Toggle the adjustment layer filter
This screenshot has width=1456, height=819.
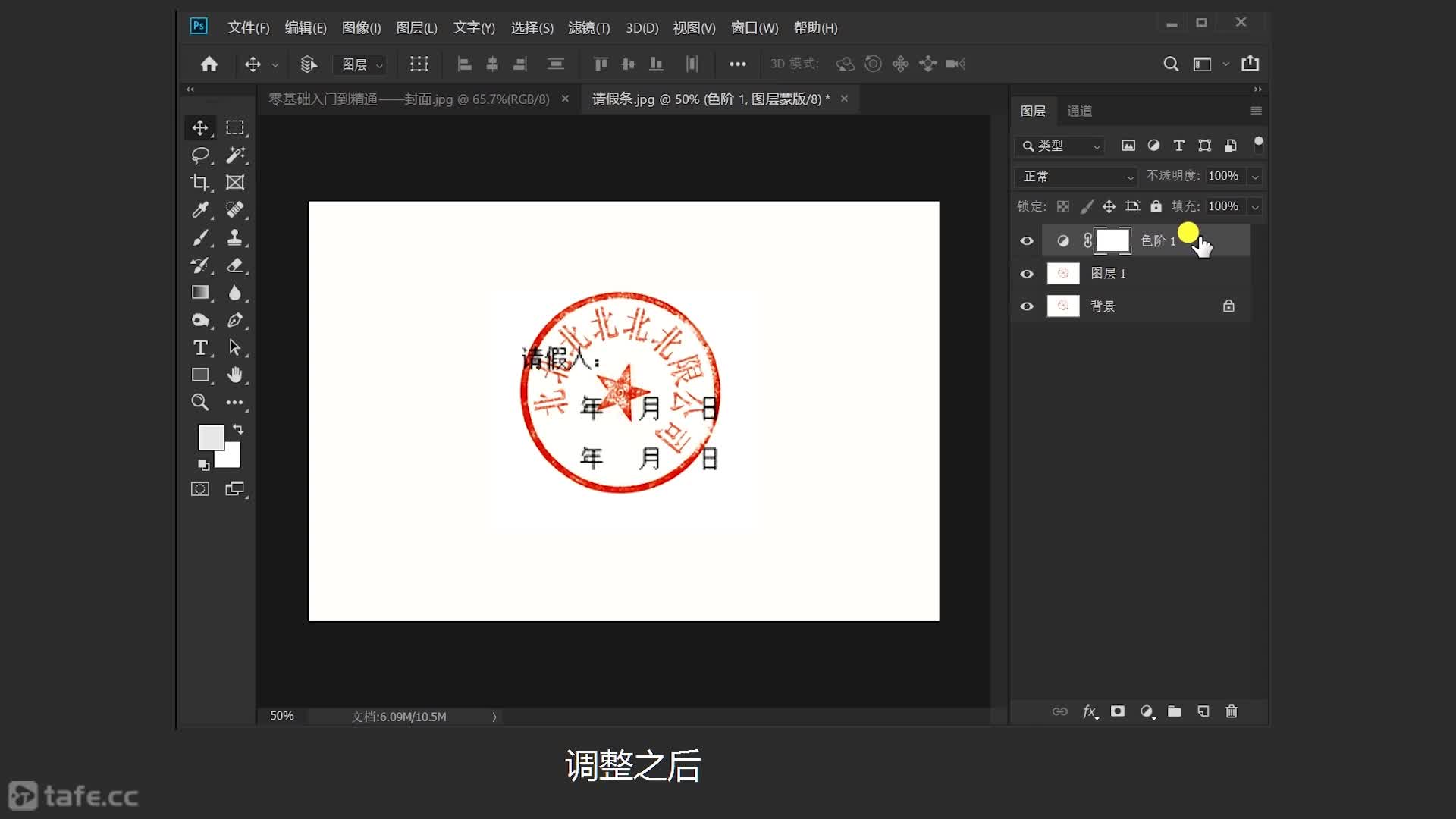(1153, 146)
